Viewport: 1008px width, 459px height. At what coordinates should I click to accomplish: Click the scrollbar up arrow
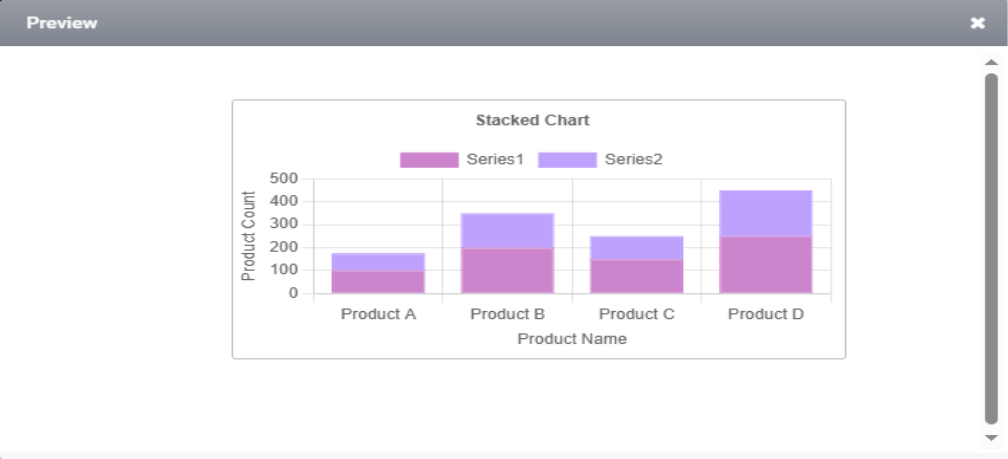(x=991, y=62)
